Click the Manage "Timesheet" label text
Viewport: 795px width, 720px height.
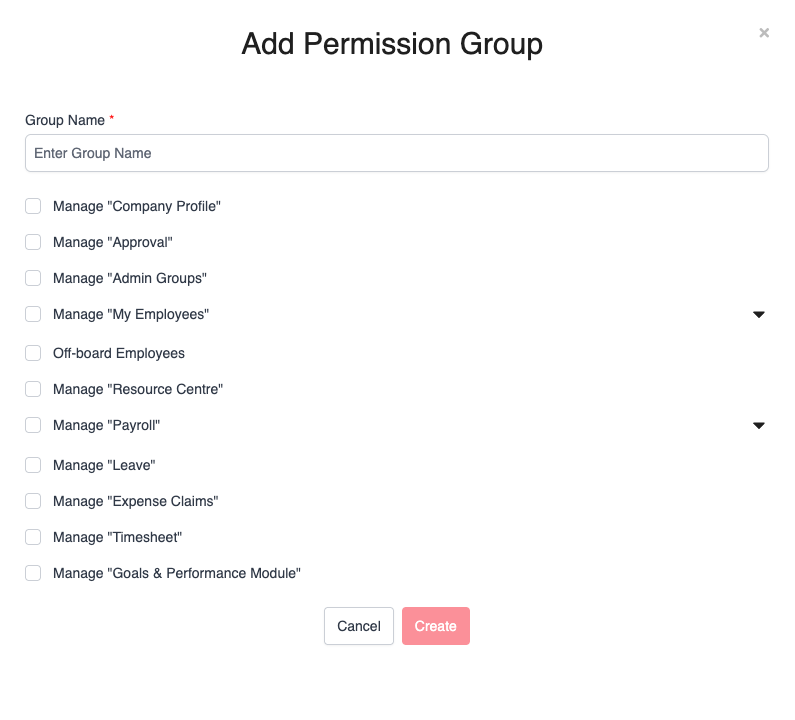(117, 537)
